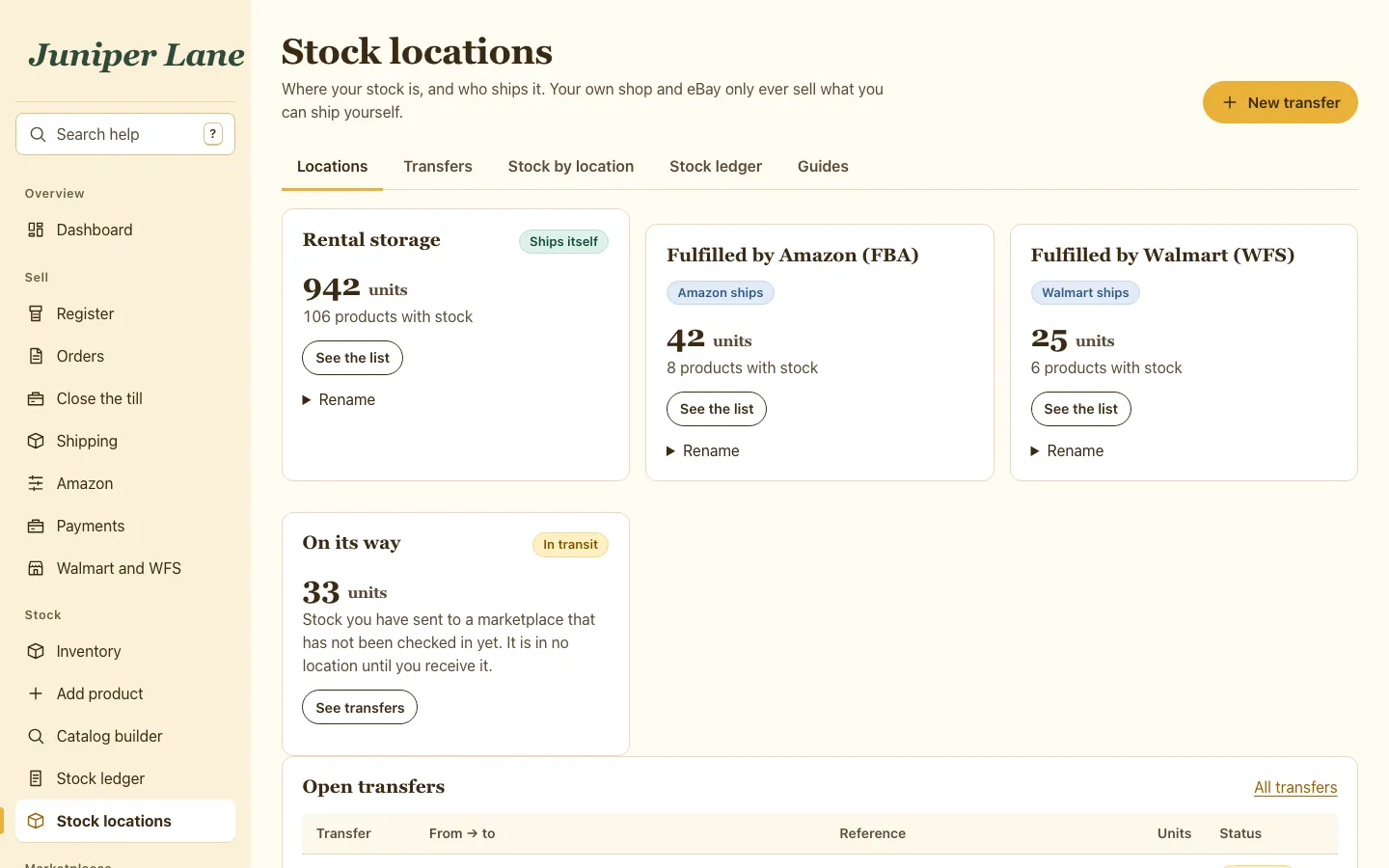1389x868 pixels.
Task: See the list for Rental storage
Action: [352, 358]
